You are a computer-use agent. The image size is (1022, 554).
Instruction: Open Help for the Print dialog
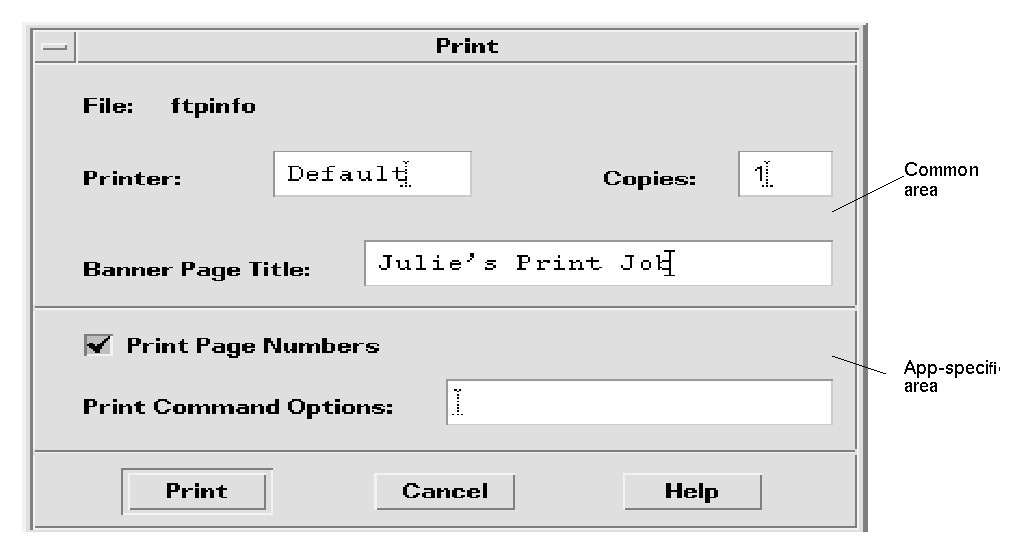pyautogui.click(x=691, y=491)
